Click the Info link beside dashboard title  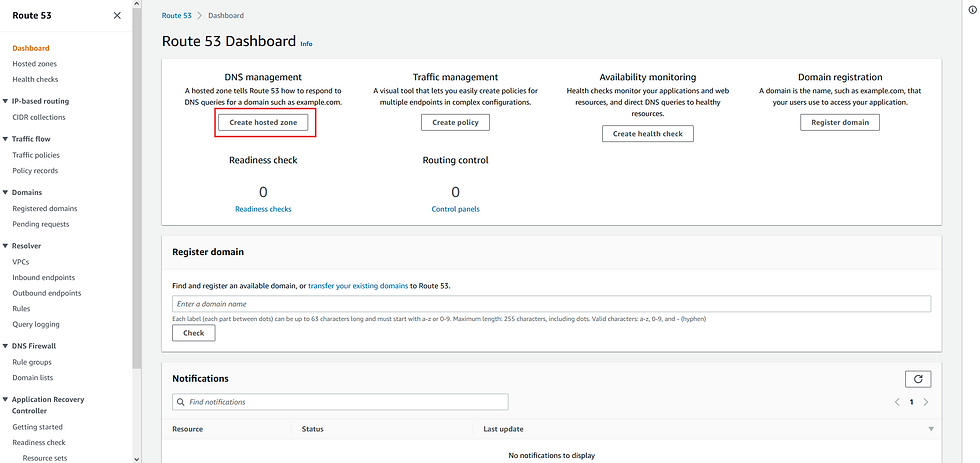click(x=306, y=44)
